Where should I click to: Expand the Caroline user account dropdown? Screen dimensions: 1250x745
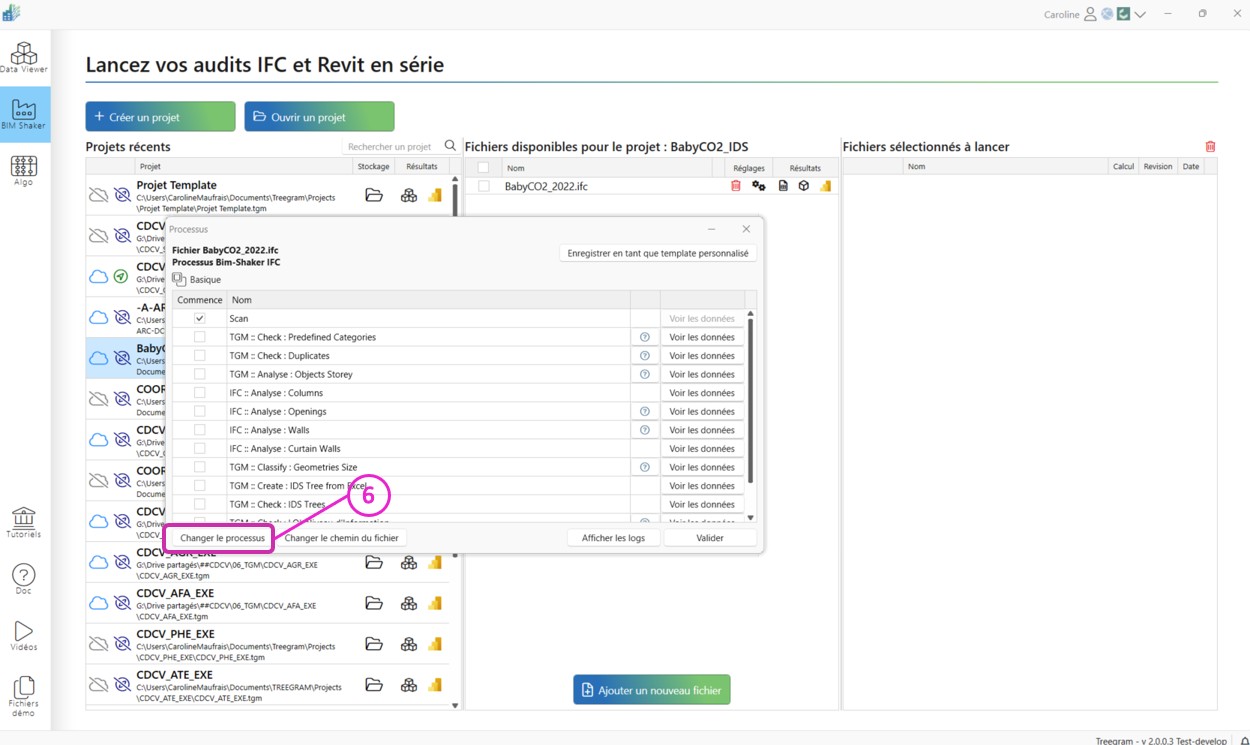tap(1139, 15)
